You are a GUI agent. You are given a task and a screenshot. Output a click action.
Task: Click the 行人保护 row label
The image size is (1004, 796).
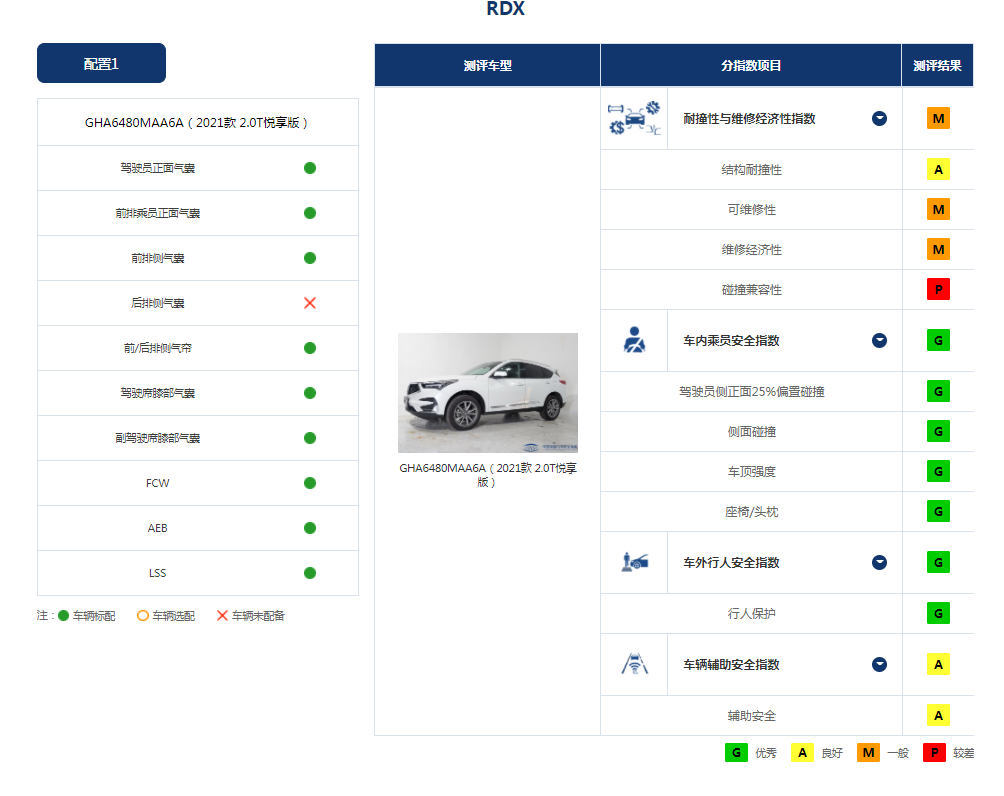tap(752, 613)
